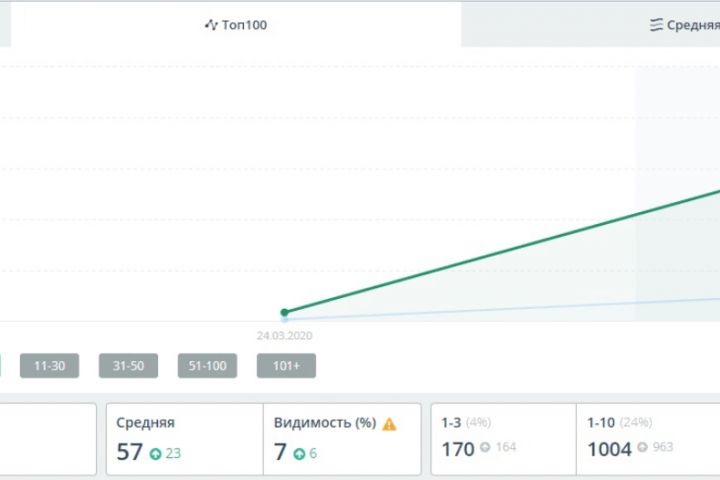
Task: Toggle the 31-50 position range filter
Action: 128,366
